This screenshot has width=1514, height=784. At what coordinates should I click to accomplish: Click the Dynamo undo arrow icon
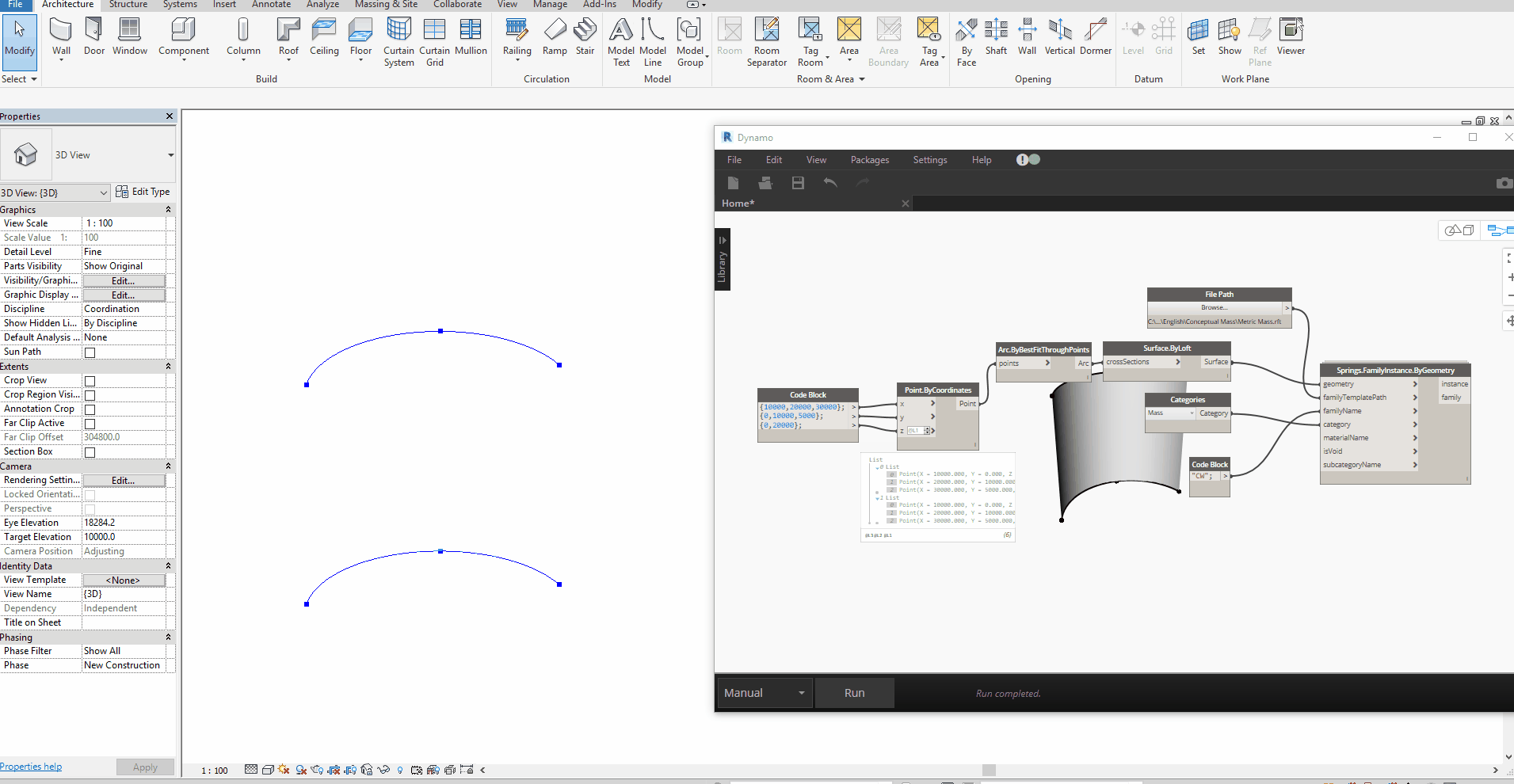(x=830, y=183)
